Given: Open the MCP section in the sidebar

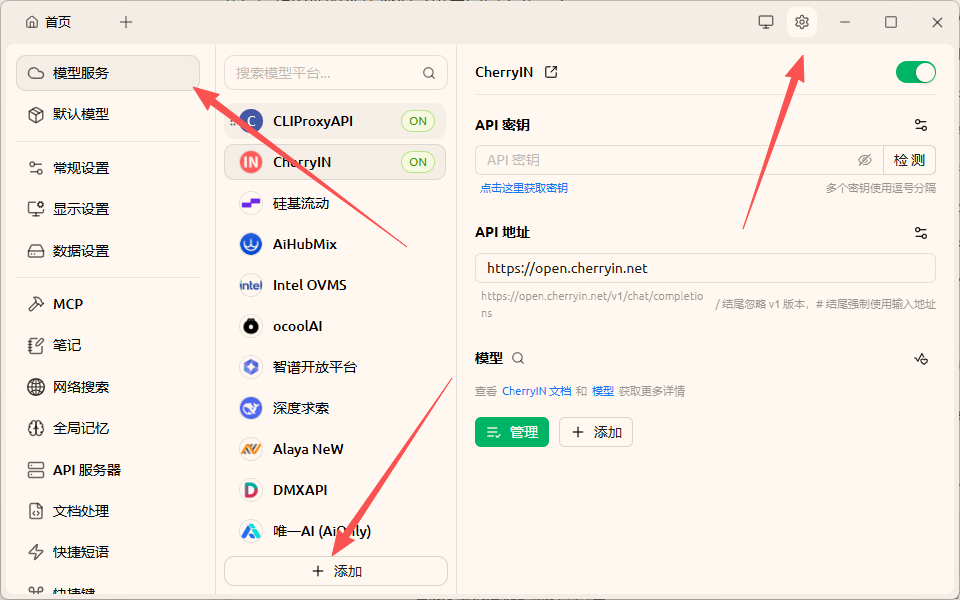Looking at the screenshot, I should point(60,303).
